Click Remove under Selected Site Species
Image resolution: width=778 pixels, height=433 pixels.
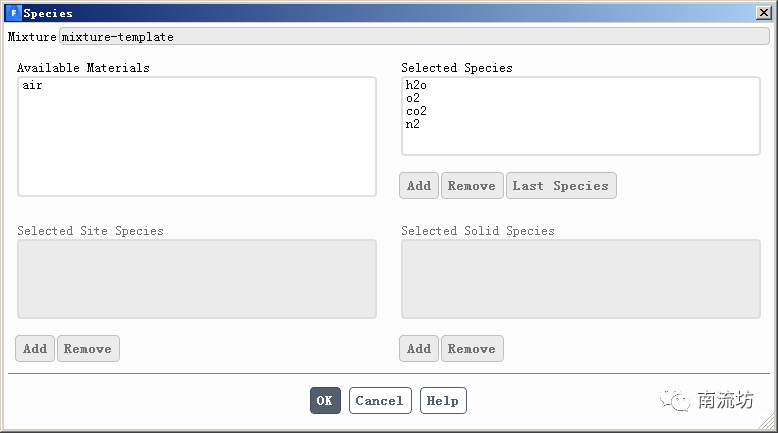pos(87,349)
